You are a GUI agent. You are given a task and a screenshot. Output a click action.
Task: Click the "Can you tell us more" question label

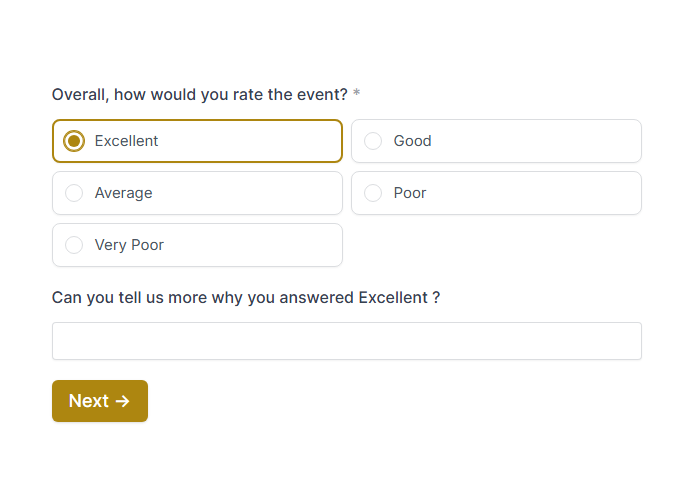pos(245,298)
